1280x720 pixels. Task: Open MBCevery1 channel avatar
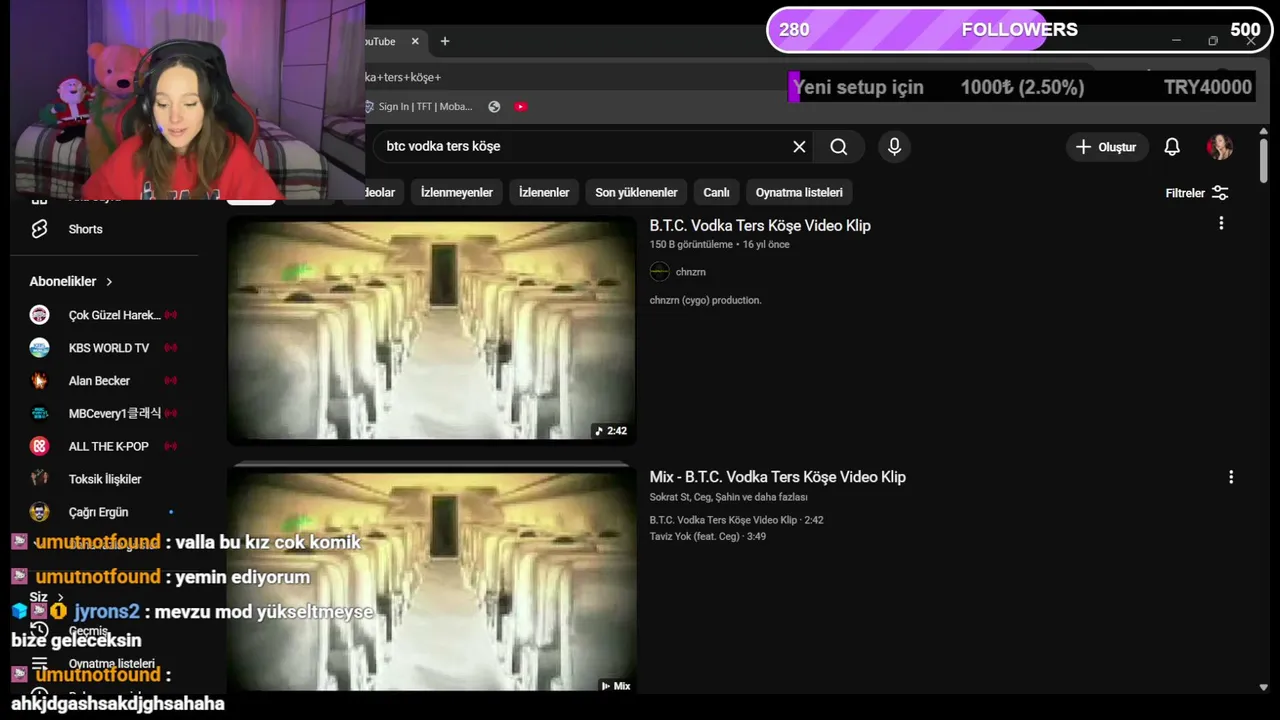(x=39, y=413)
